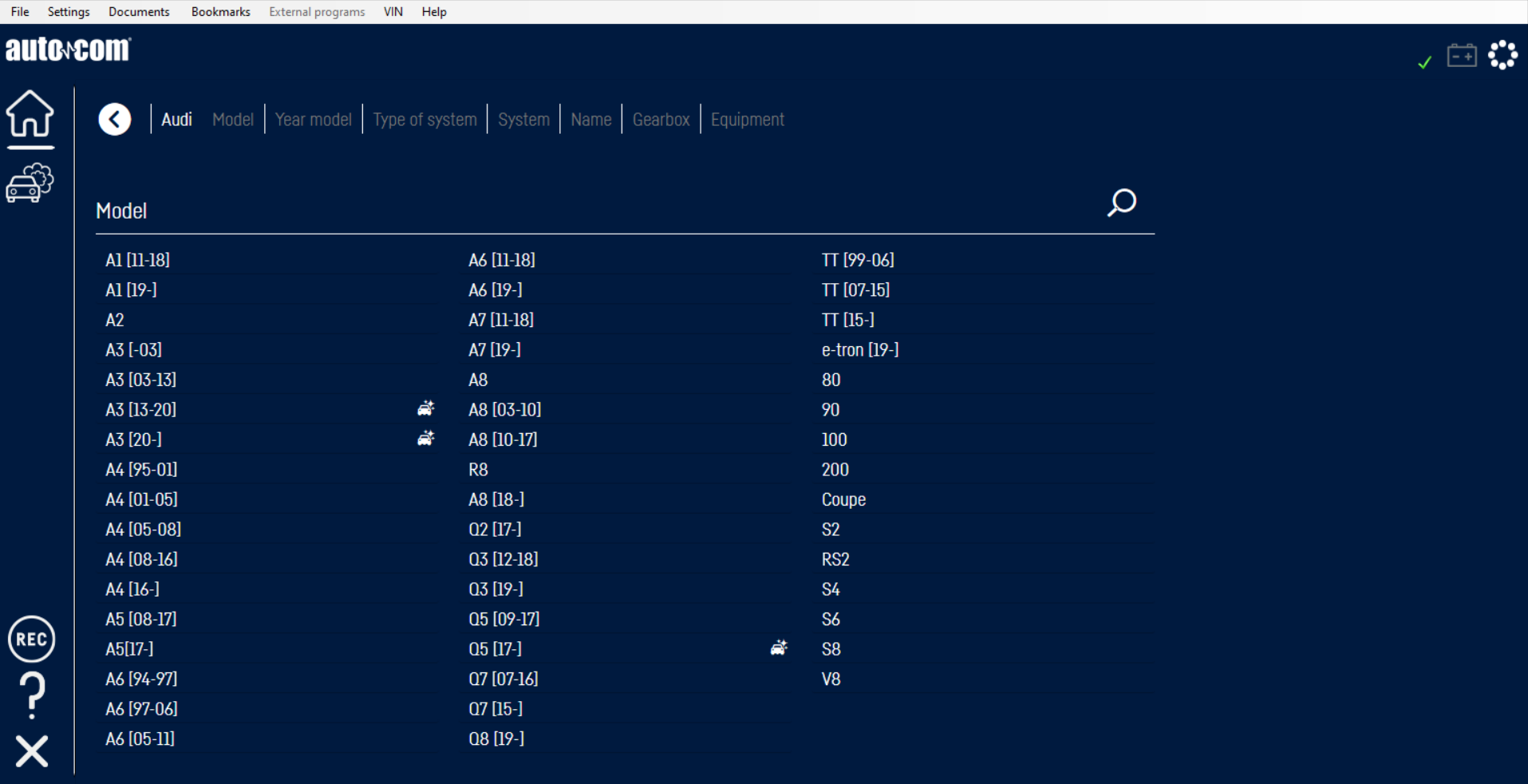
Task: Click the green checkmark status icon
Action: point(1424,62)
